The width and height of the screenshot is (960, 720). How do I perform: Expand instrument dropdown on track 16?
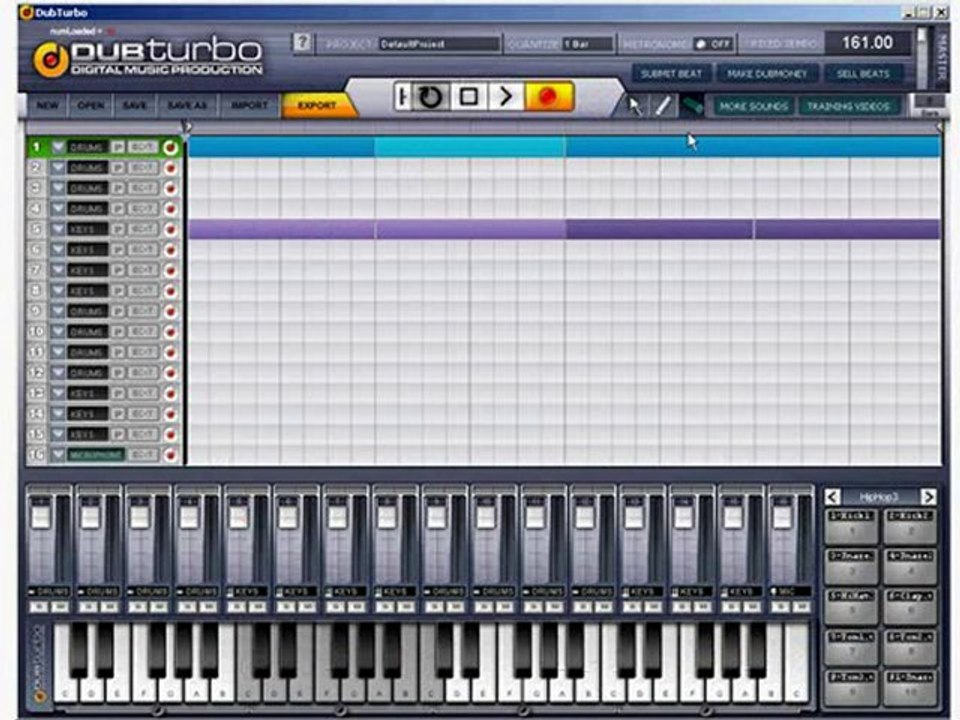(x=58, y=455)
